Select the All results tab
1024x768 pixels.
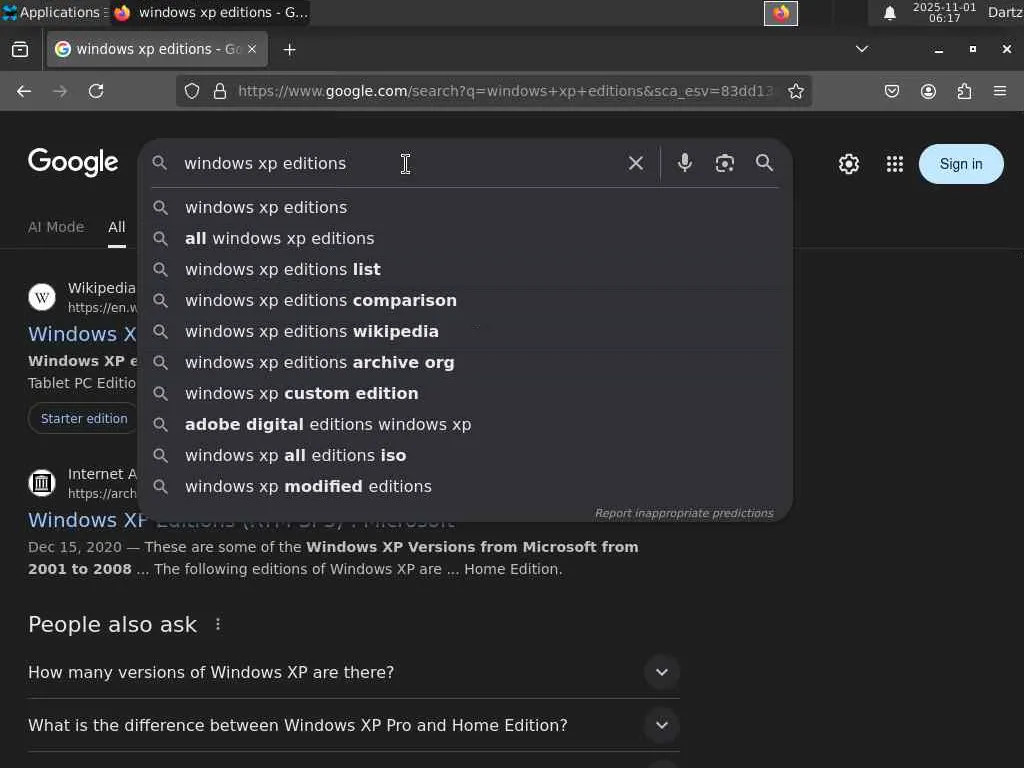(x=117, y=227)
